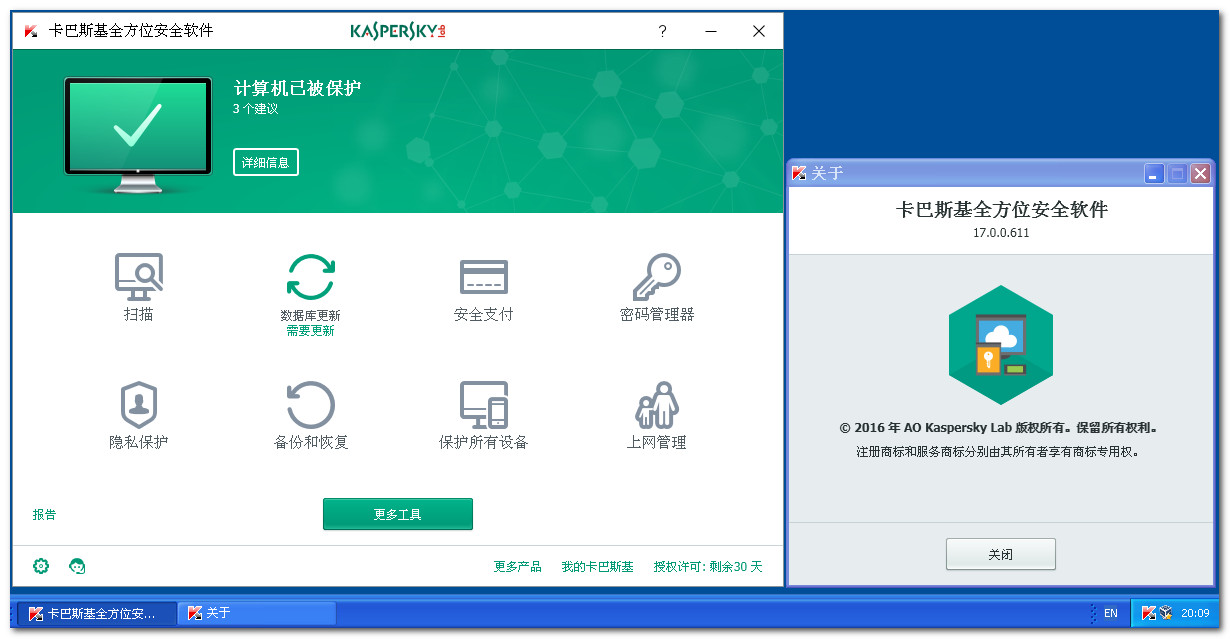The image size is (1230, 639).
Task: Open Safe Money (安全支付) card icon
Action: click(483, 277)
